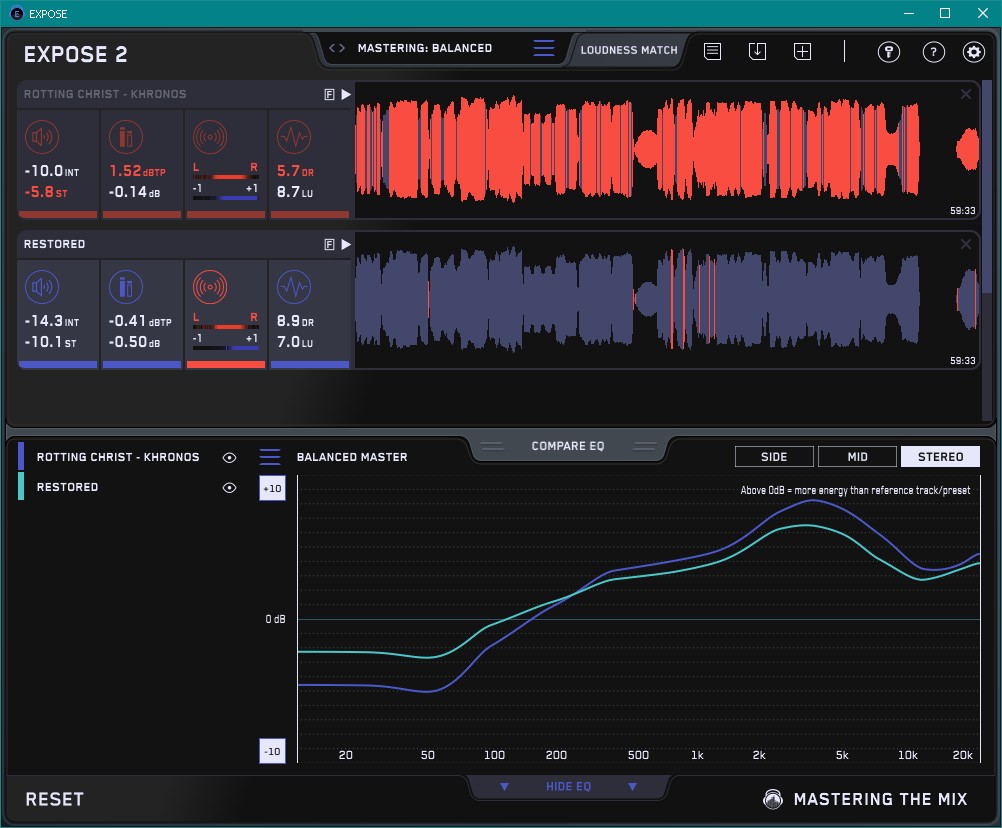The image size is (1002, 828).
Task: Play the Restored track
Action: (x=346, y=244)
